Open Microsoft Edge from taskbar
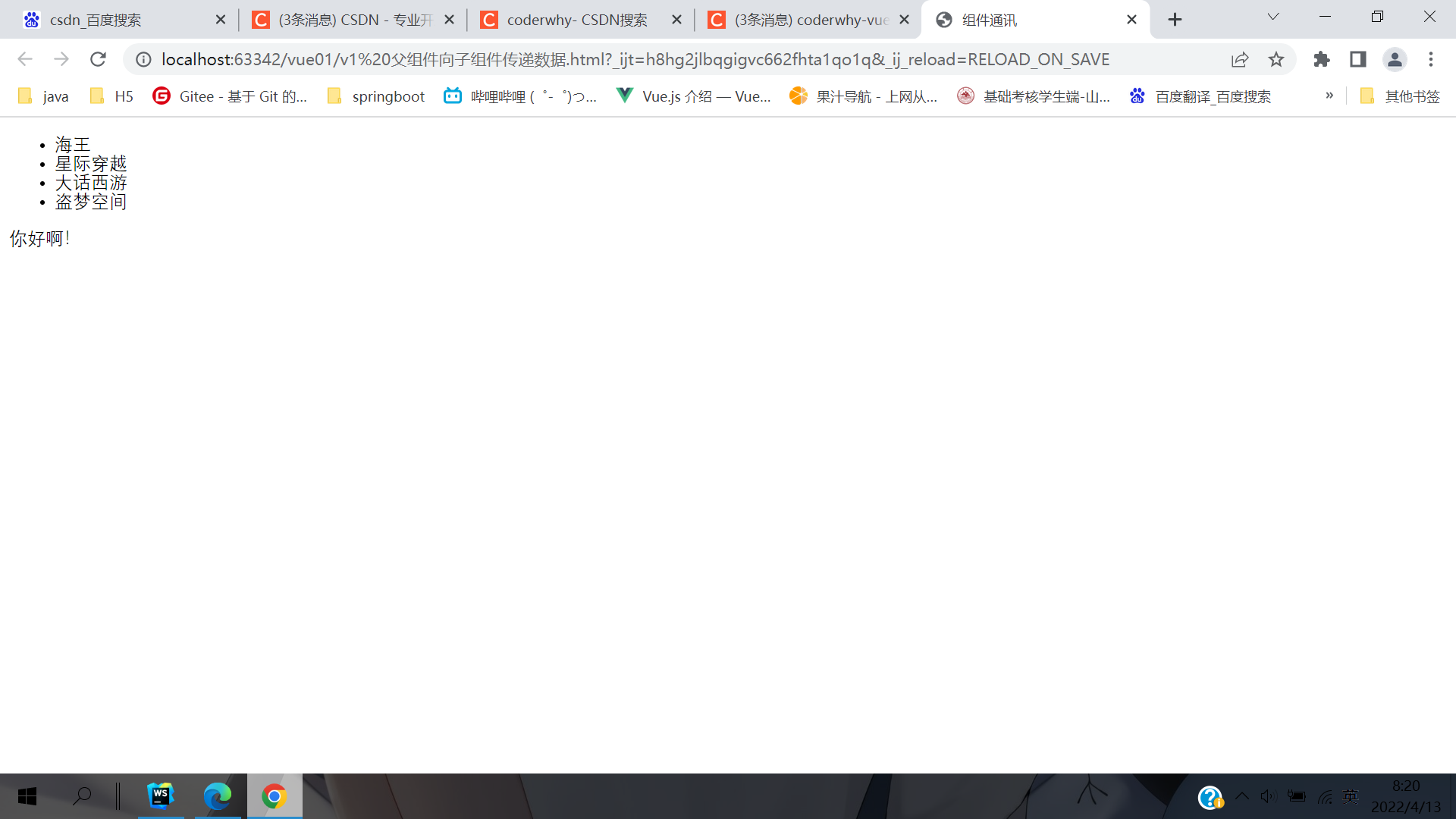The image size is (1456, 819). point(218,795)
